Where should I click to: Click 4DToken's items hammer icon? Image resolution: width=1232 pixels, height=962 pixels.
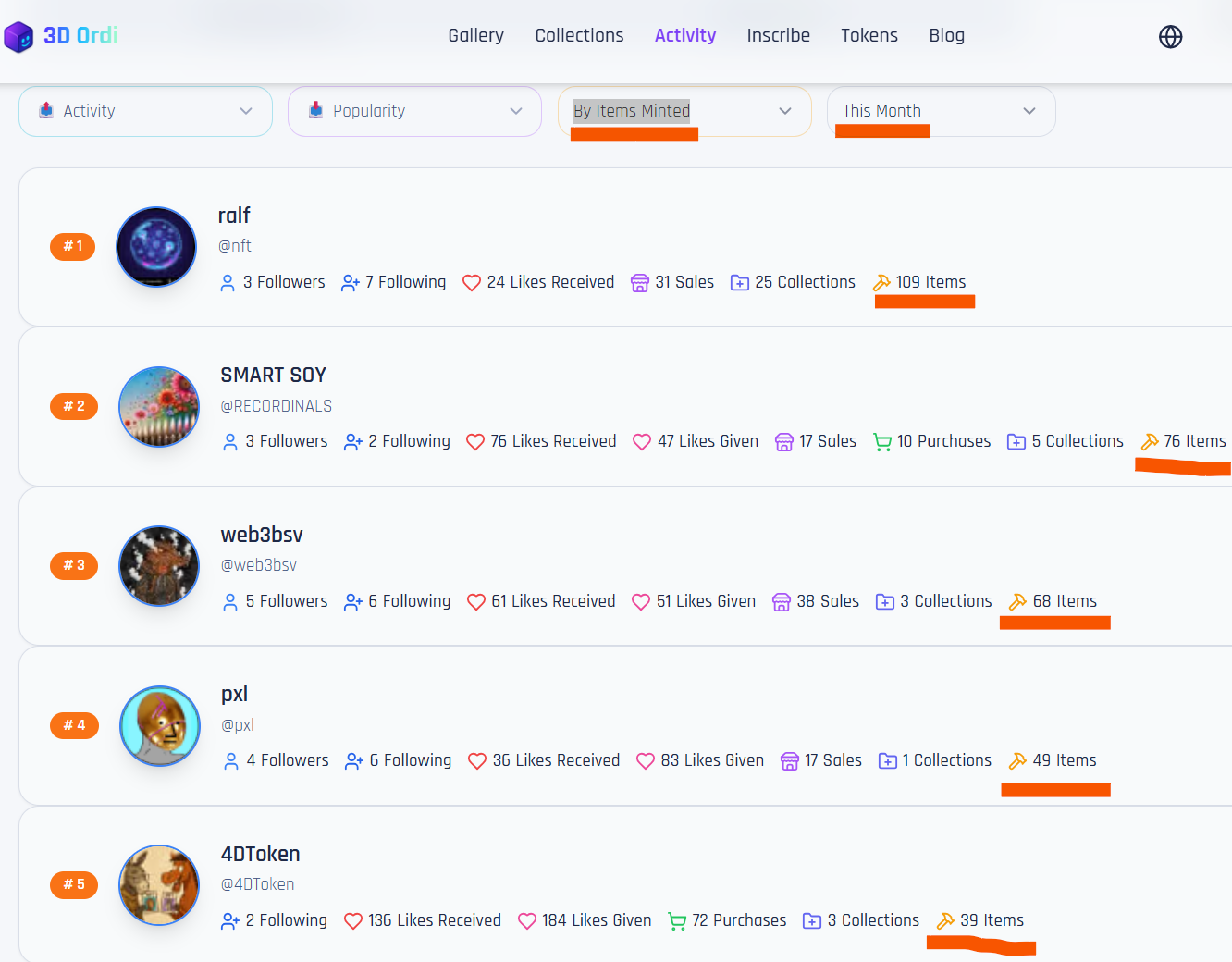945,921
